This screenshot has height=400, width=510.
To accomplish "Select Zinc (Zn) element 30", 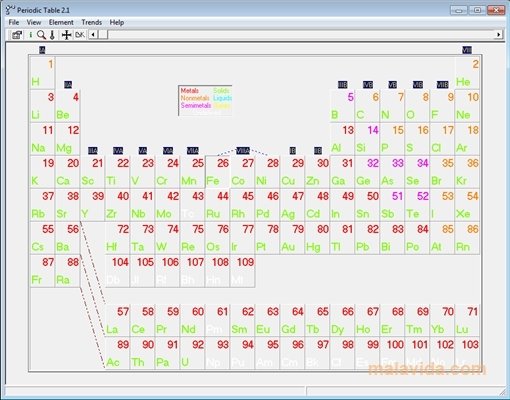I will pyautogui.click(x=317, y=172).
